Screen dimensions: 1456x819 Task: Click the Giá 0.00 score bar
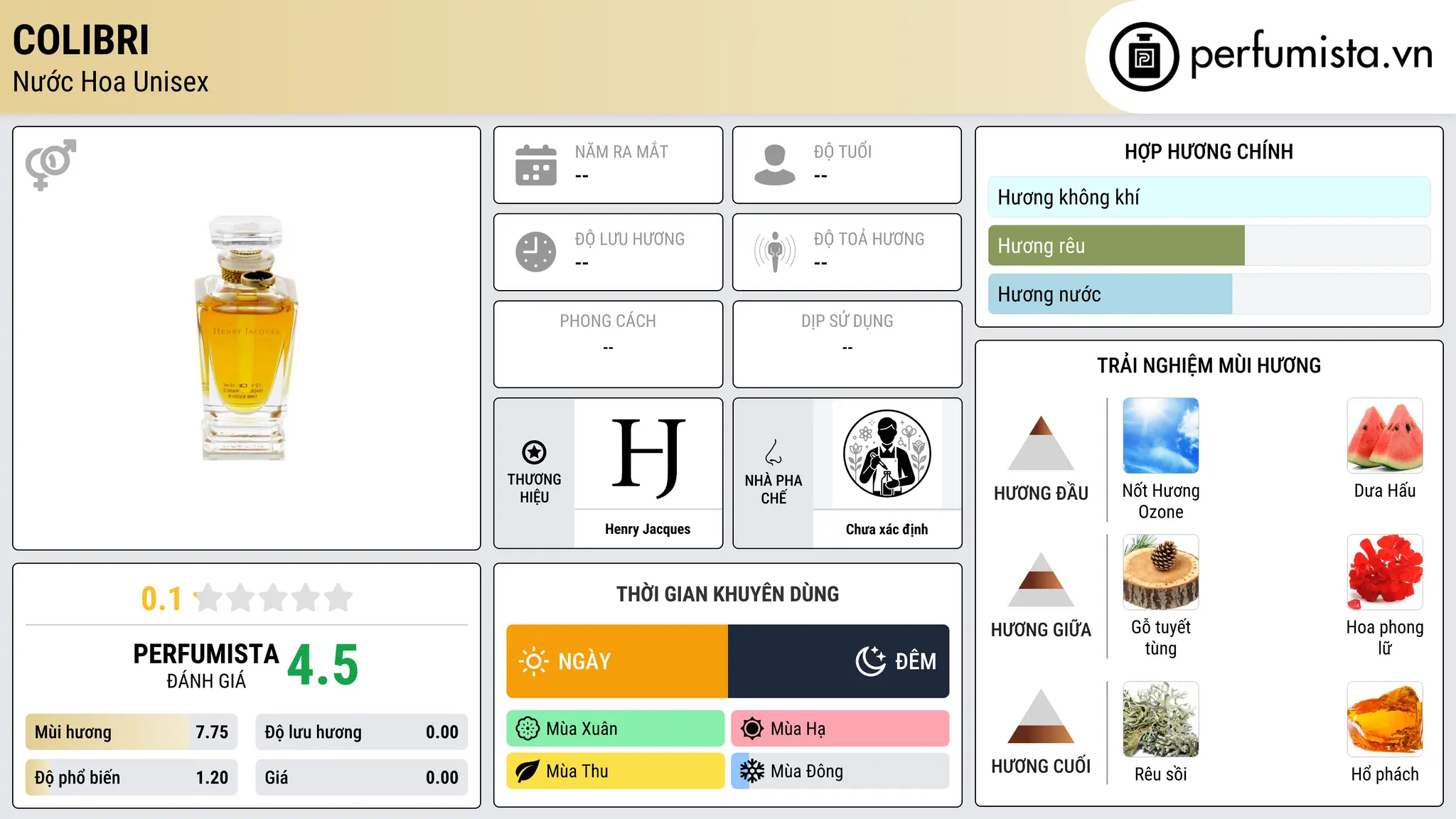point(362,778)
